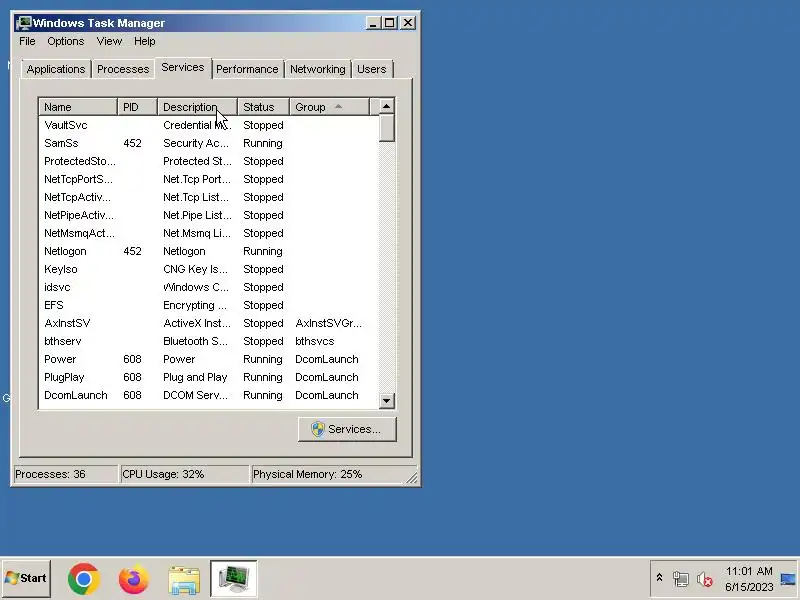Image resolution: width=800 pixels, height=600 pixels.
Task: Sort by the Status column header
Action: 263,107
